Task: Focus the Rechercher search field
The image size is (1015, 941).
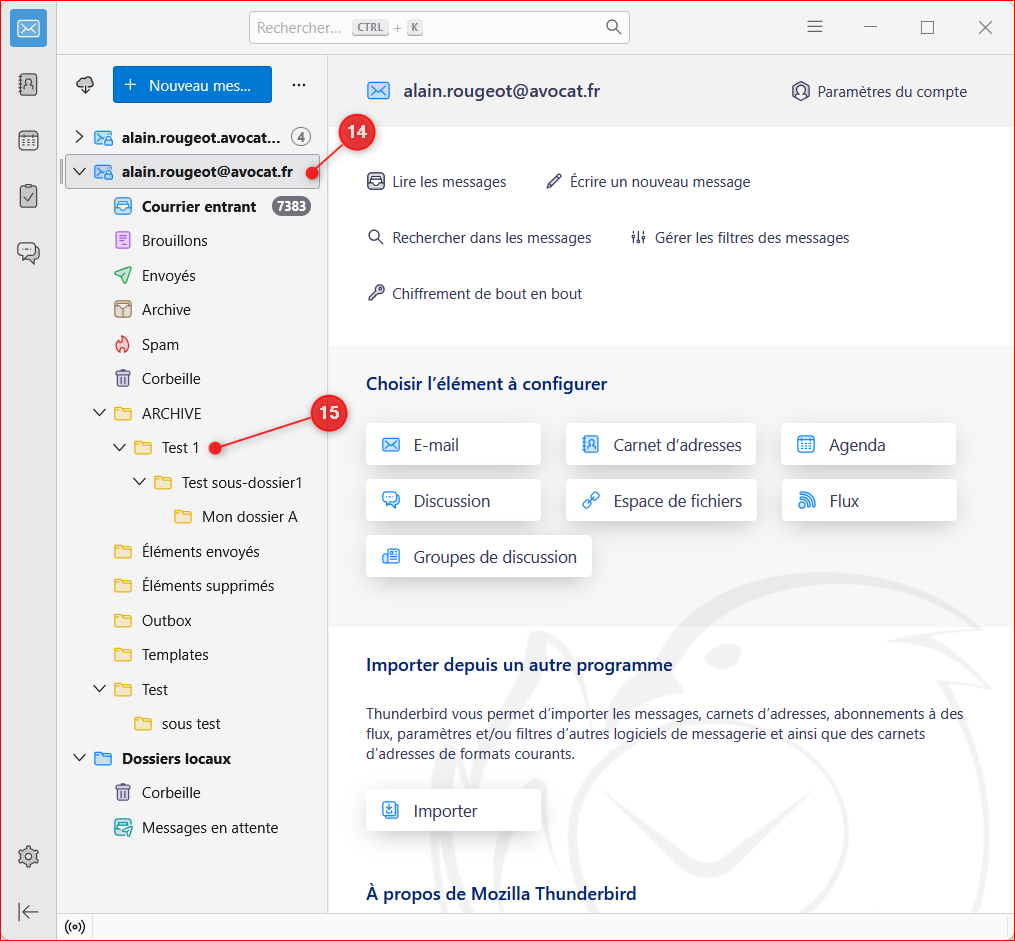Action: coord(439,27)
